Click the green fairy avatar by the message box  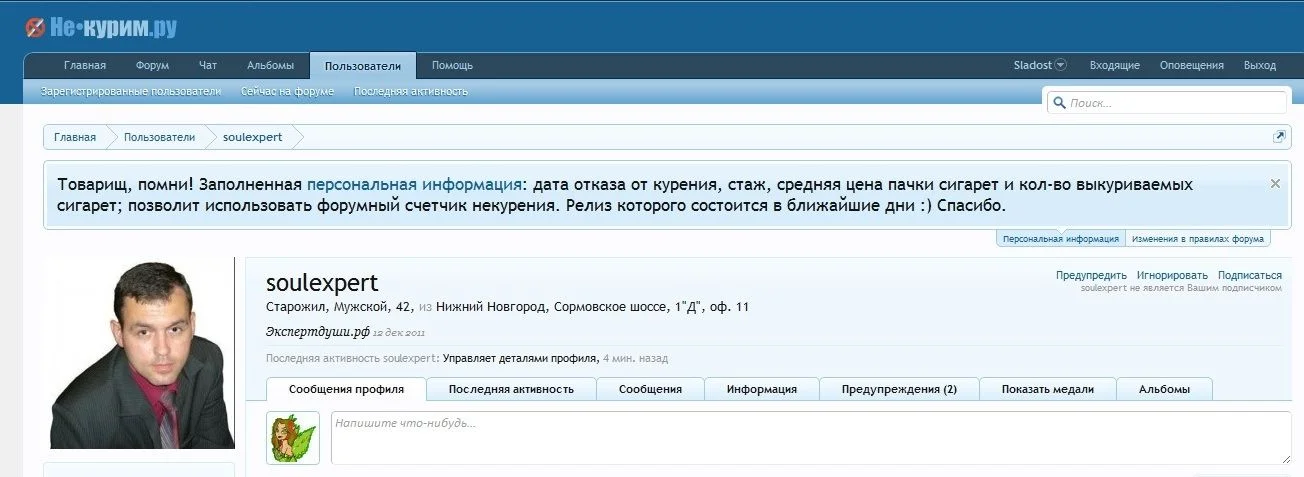[x=293, y=437]
